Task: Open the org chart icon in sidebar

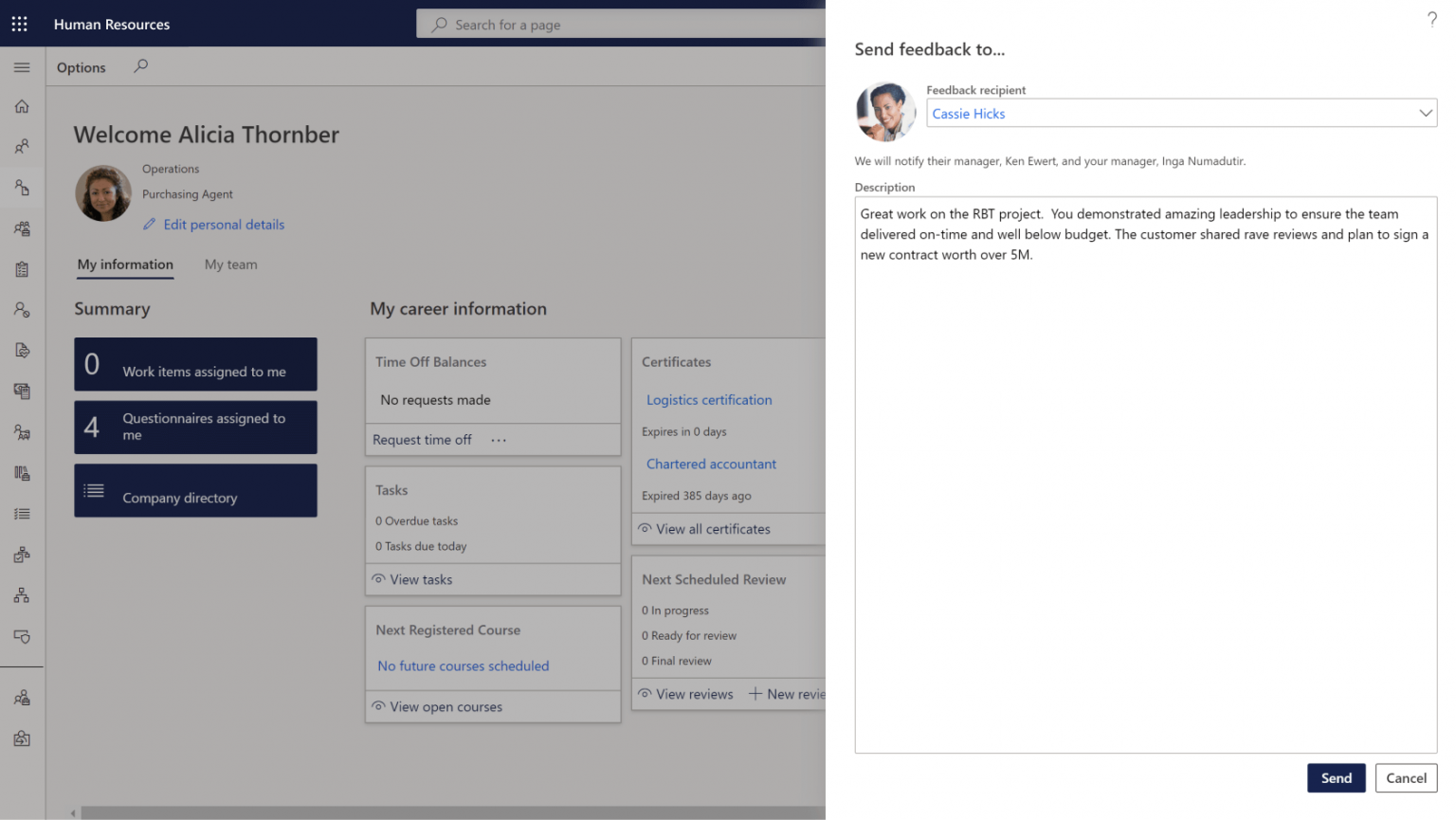Action: click(21, 594)
